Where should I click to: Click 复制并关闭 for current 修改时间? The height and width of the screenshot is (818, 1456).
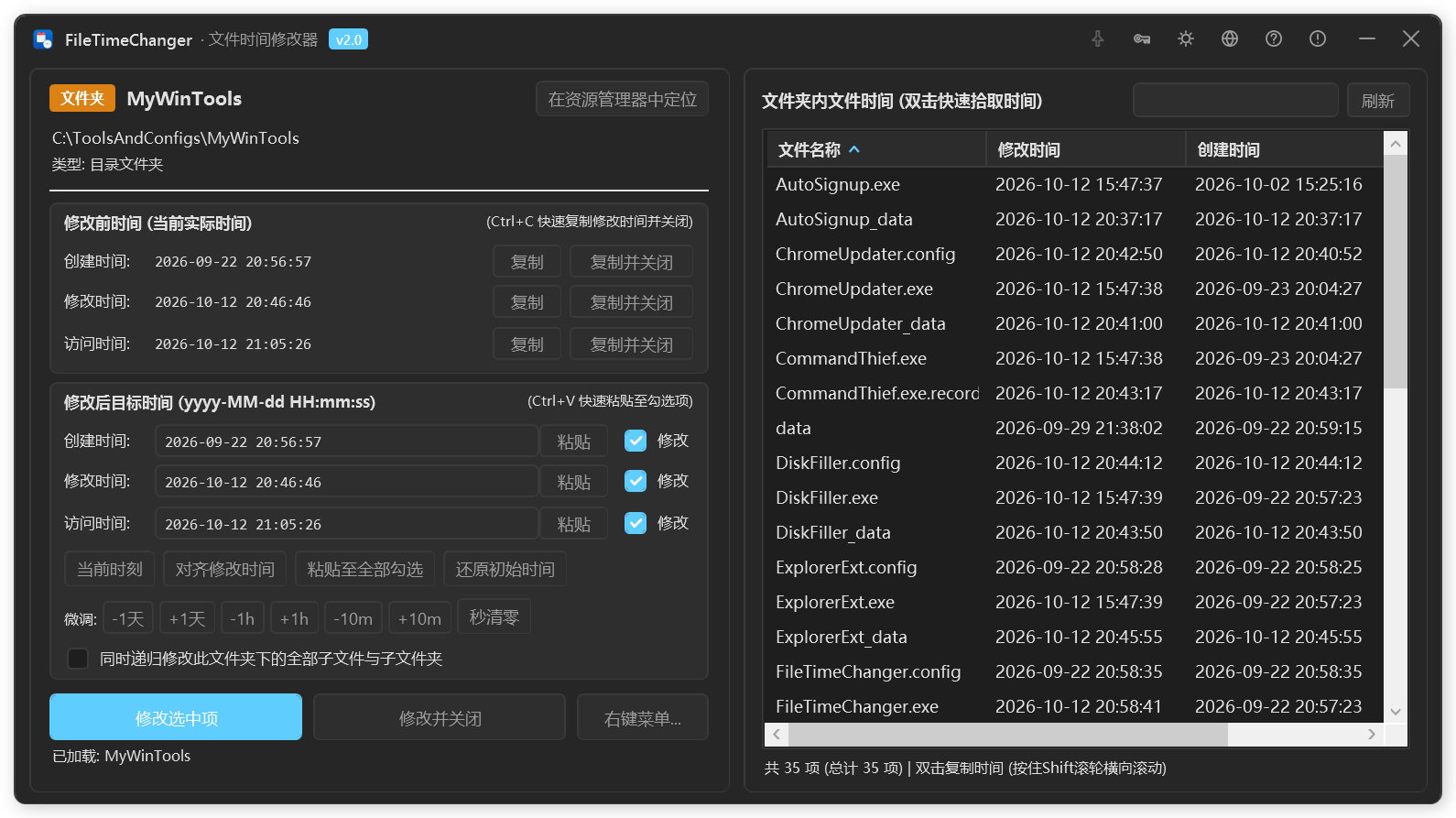pyautogui.click(x=632, y=302)
